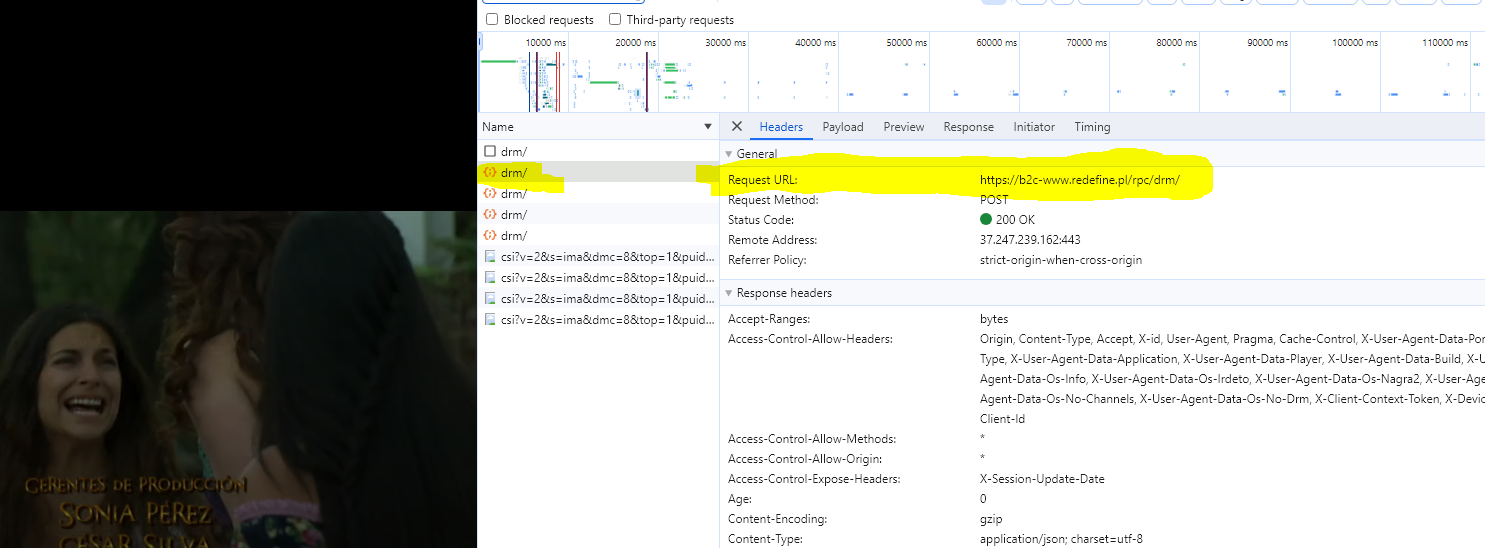Click the JSON icon of last drm/ request
This screenshot has height=548, width=1485.
[x=490, y=235]
